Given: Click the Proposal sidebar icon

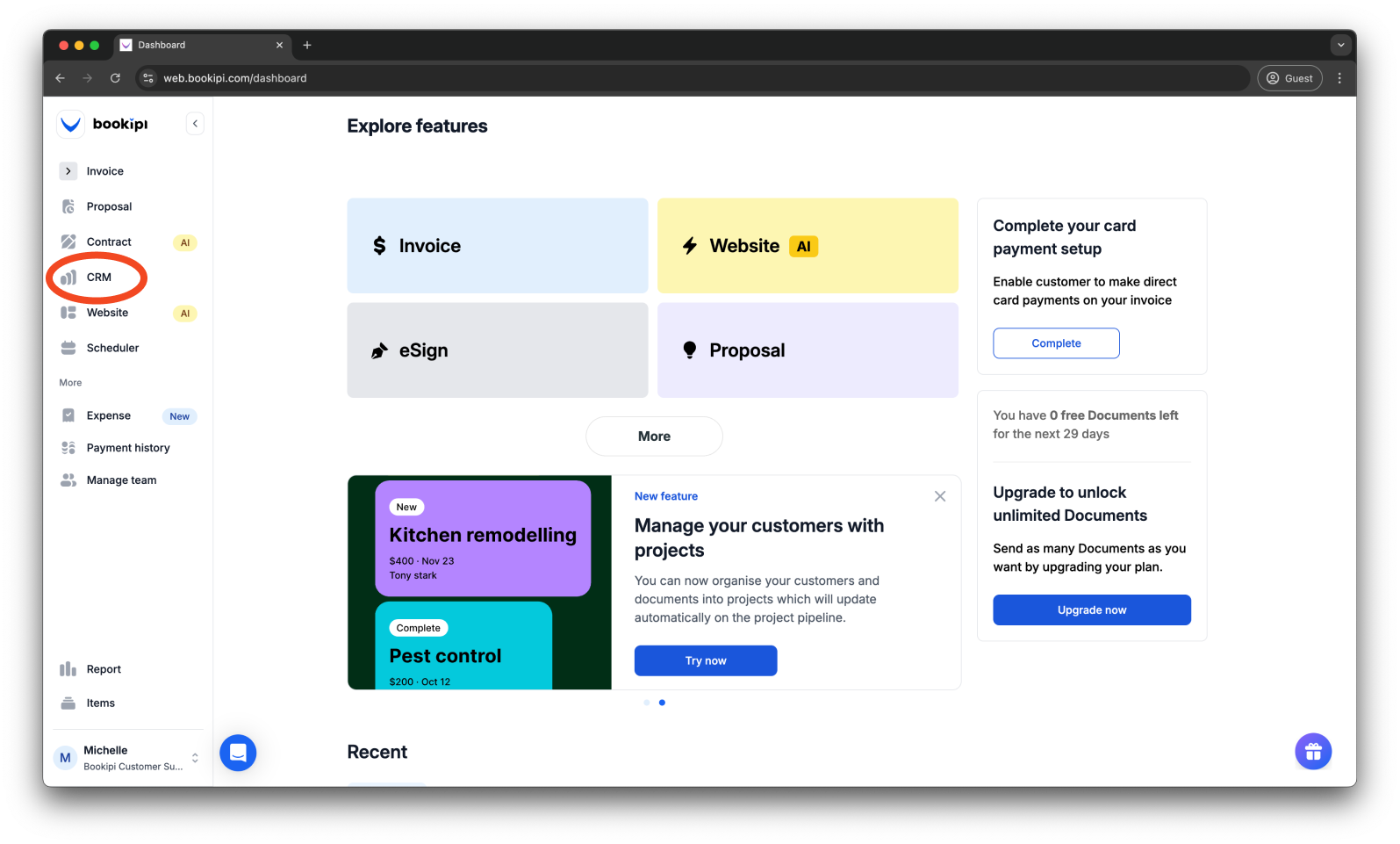Looking at the screenshot, I should pos(68,206).
